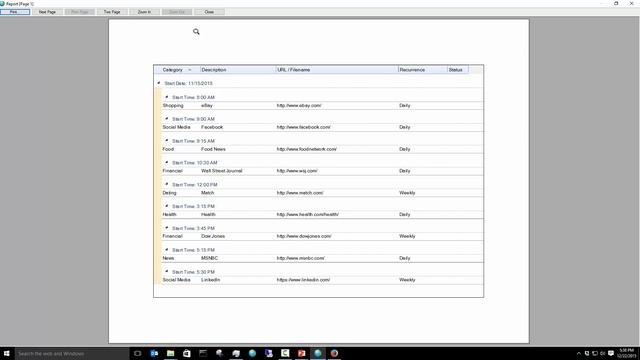
Task: Click the greyed-out Prev Page button
Action: [80, 12]
